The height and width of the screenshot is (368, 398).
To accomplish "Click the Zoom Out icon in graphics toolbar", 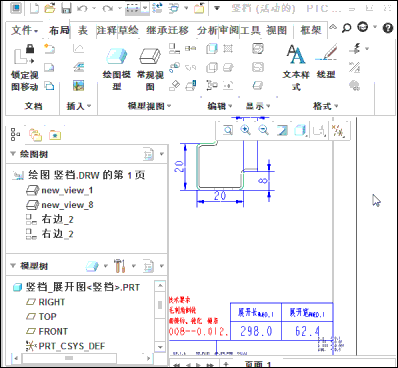I will click(x=264, y=130).
